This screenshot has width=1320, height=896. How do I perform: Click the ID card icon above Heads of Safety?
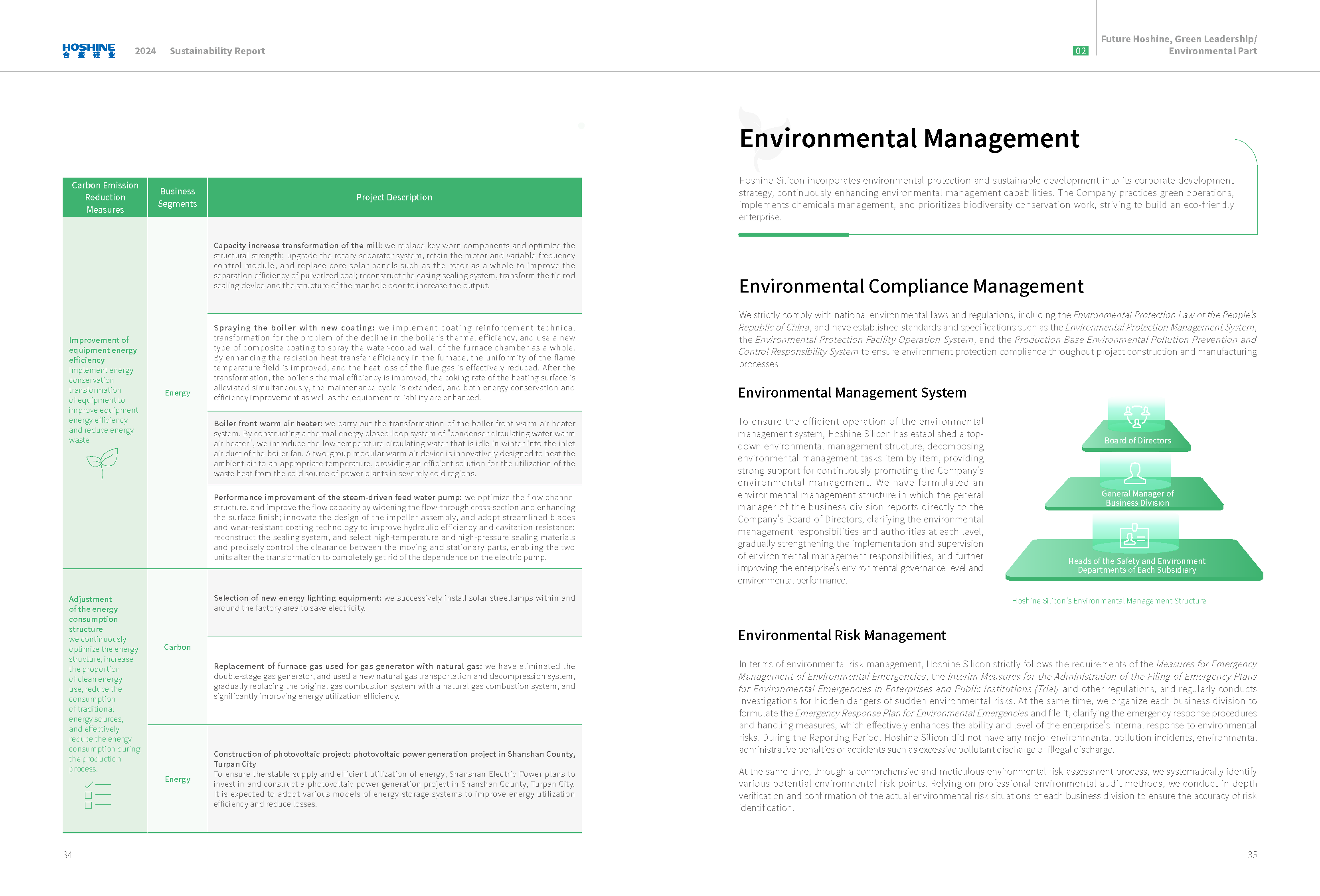[x=1134, y=536]
